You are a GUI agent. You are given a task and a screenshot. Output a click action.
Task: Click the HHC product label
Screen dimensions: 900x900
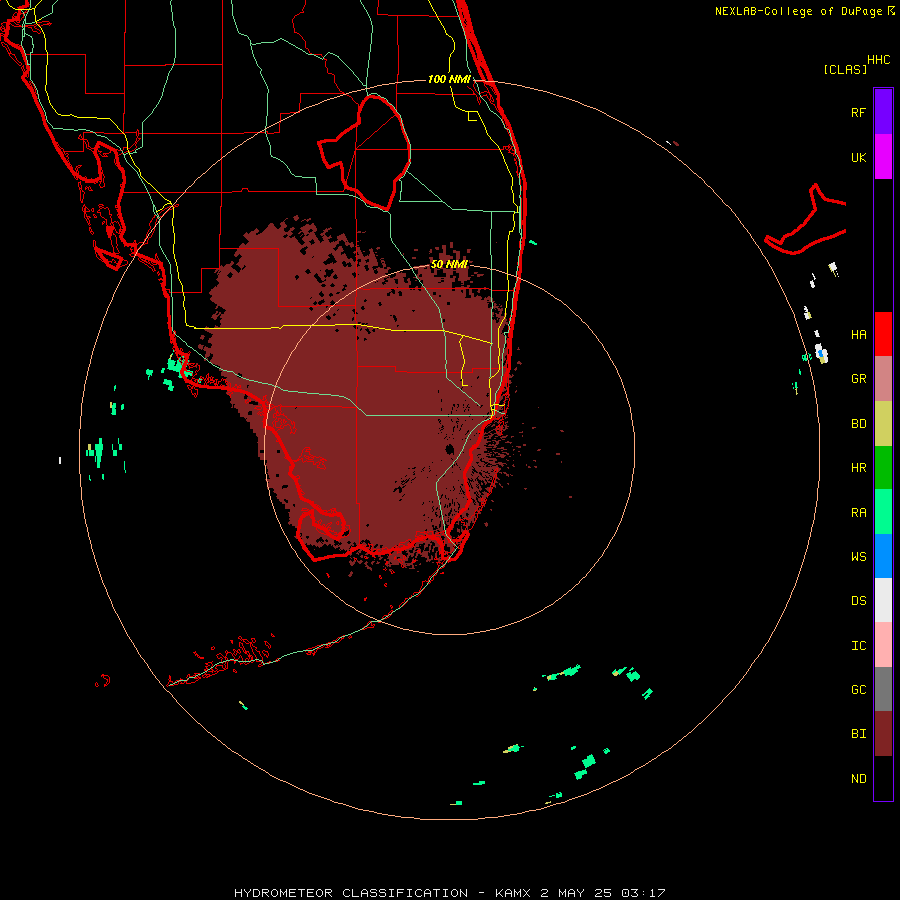[x=878, y=60]
